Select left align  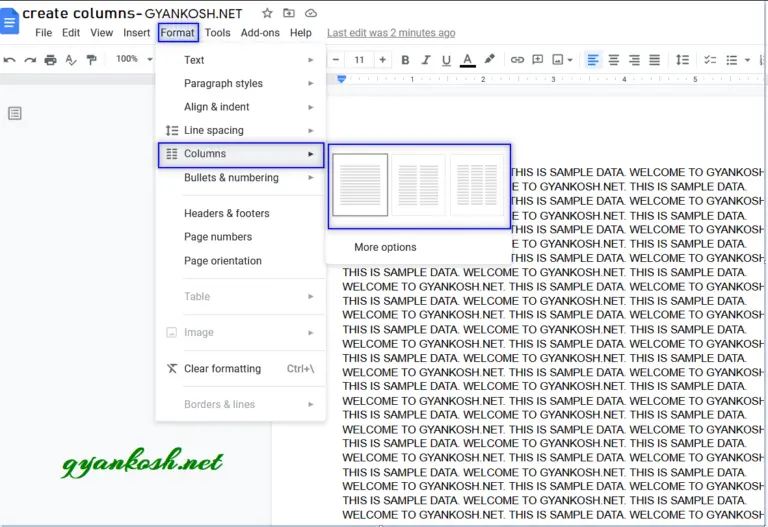pyautogui.click(x=593, y=60)
